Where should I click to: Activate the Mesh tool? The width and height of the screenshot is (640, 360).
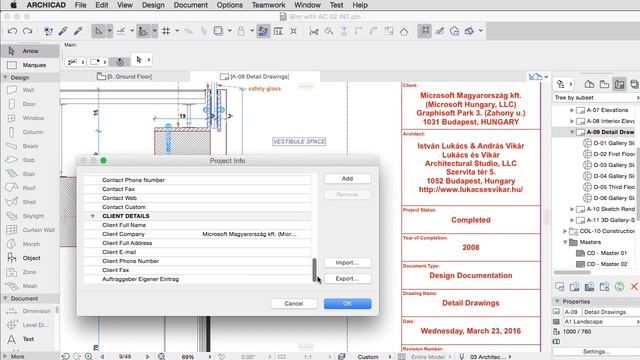pos(30,286)
